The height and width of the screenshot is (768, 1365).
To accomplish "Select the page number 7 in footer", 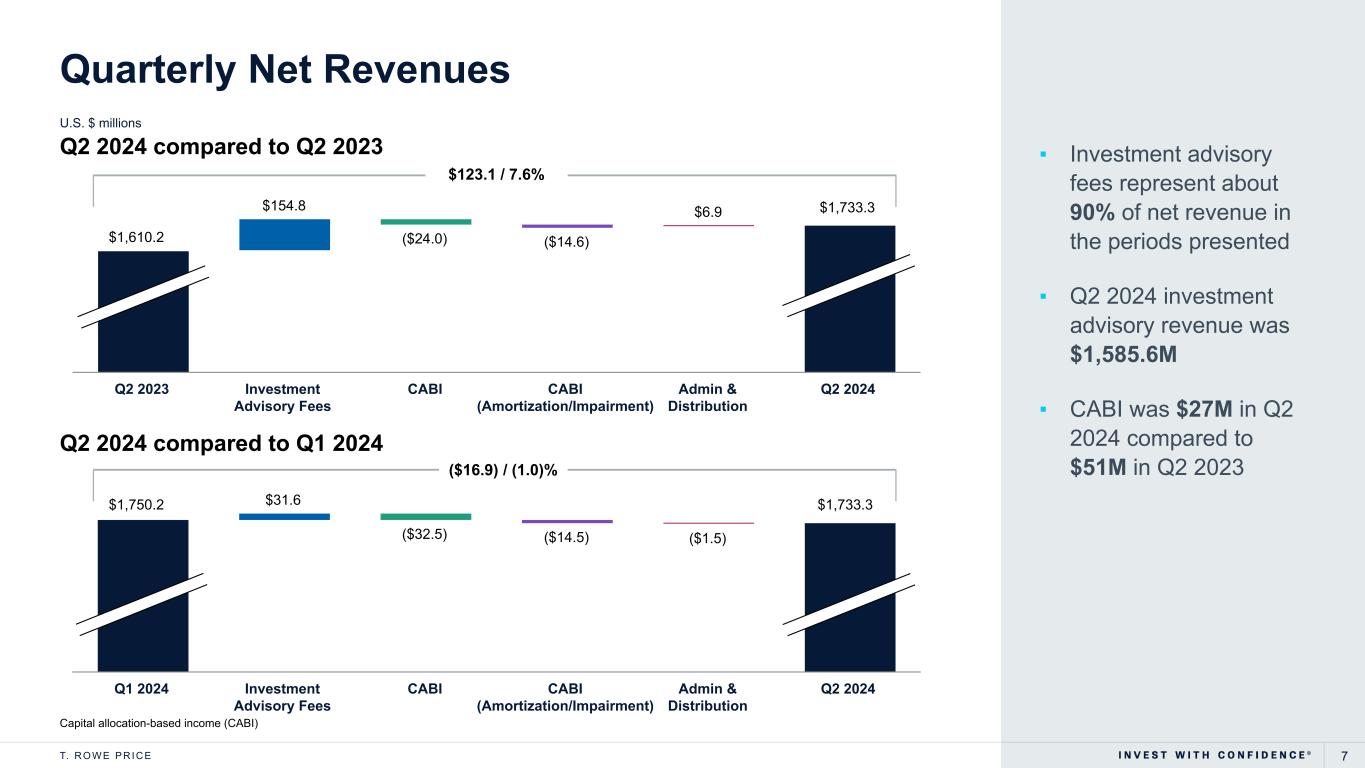I will point(1344,755).
